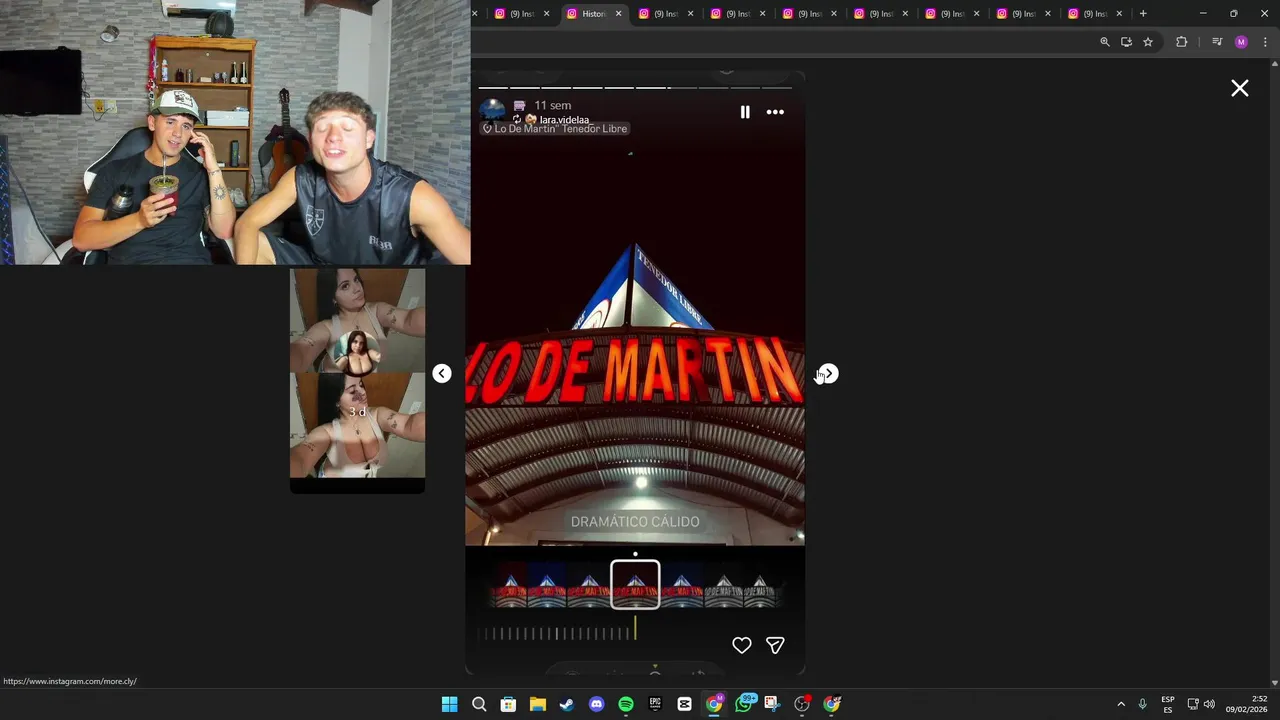This screenshot has width=1280, height=720.
Task: Open Spotify from the taskbar
Action: (x=626, y=704)
